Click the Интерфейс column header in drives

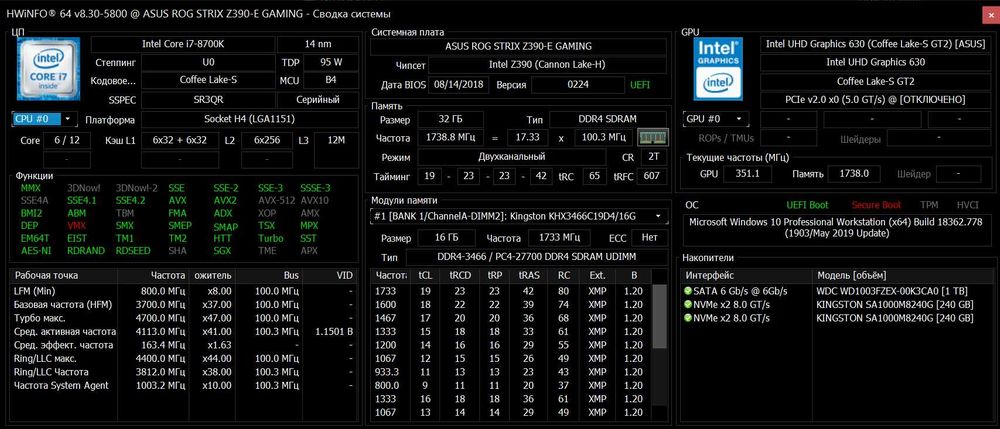point(747,275)
